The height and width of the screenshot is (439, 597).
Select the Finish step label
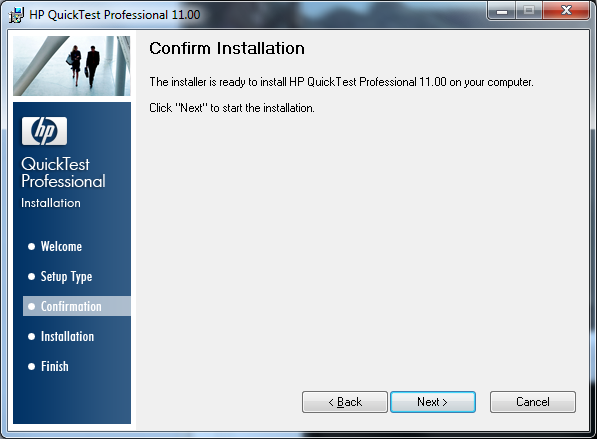pyautogui.click(x=55, y=367)
